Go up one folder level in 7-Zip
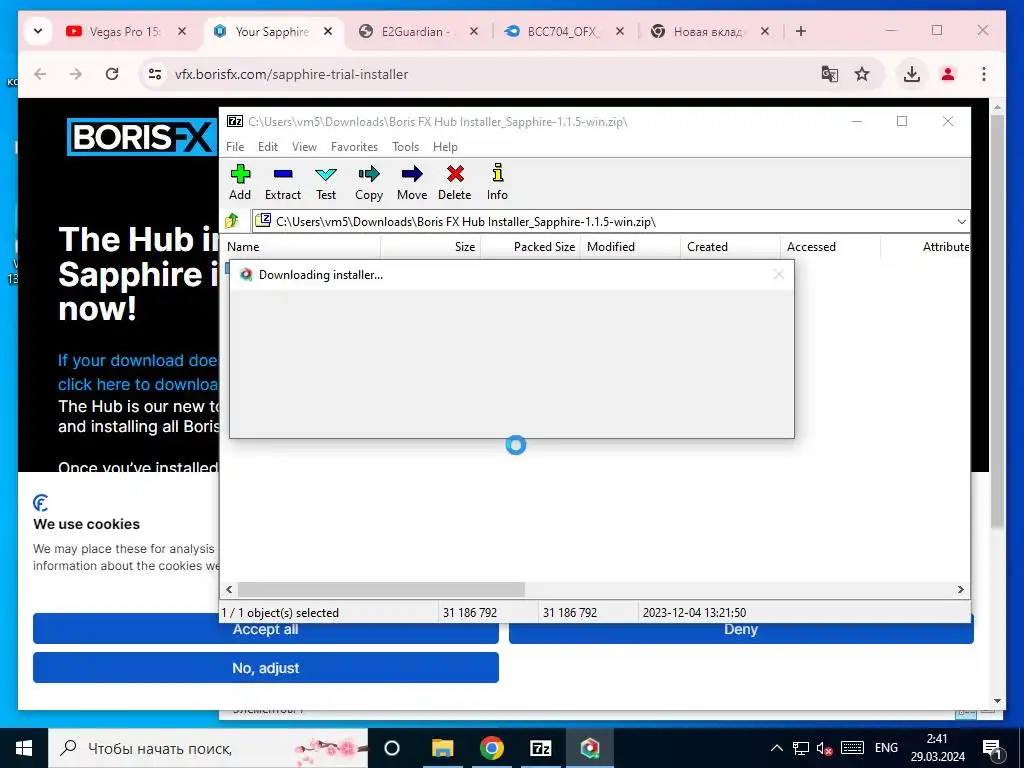 (232, 221)
